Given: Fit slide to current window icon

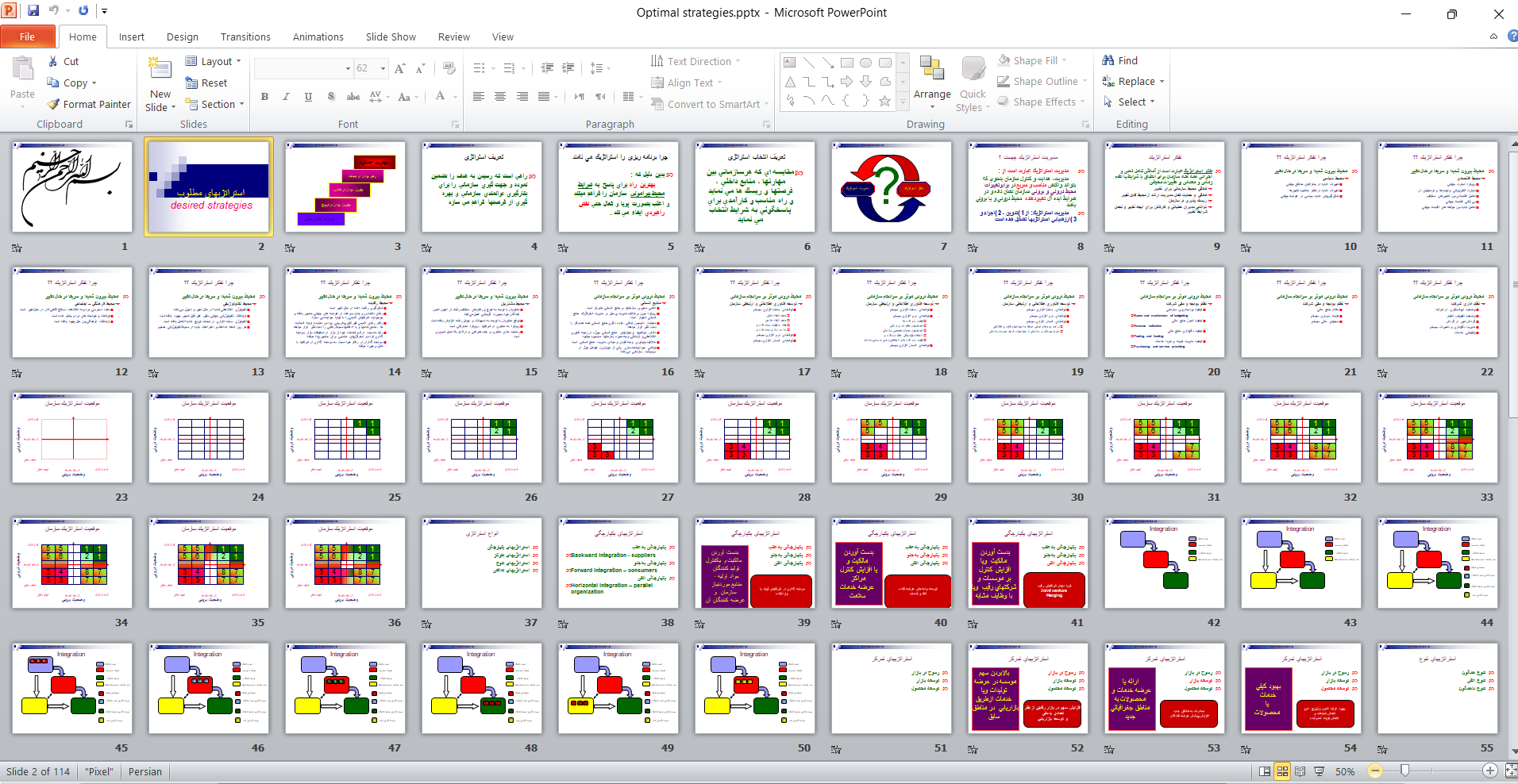Looking at the screenshot, I should click(1511, 771).
